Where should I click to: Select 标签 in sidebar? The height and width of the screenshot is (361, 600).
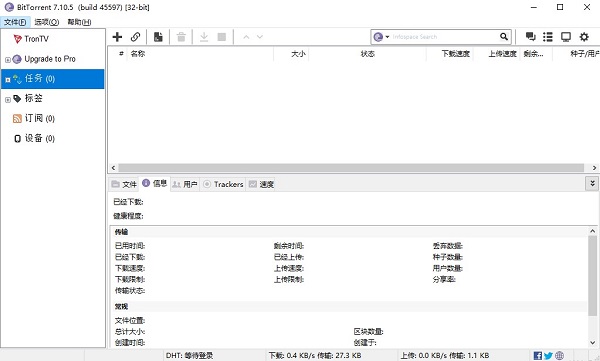(x=34, y=98)
